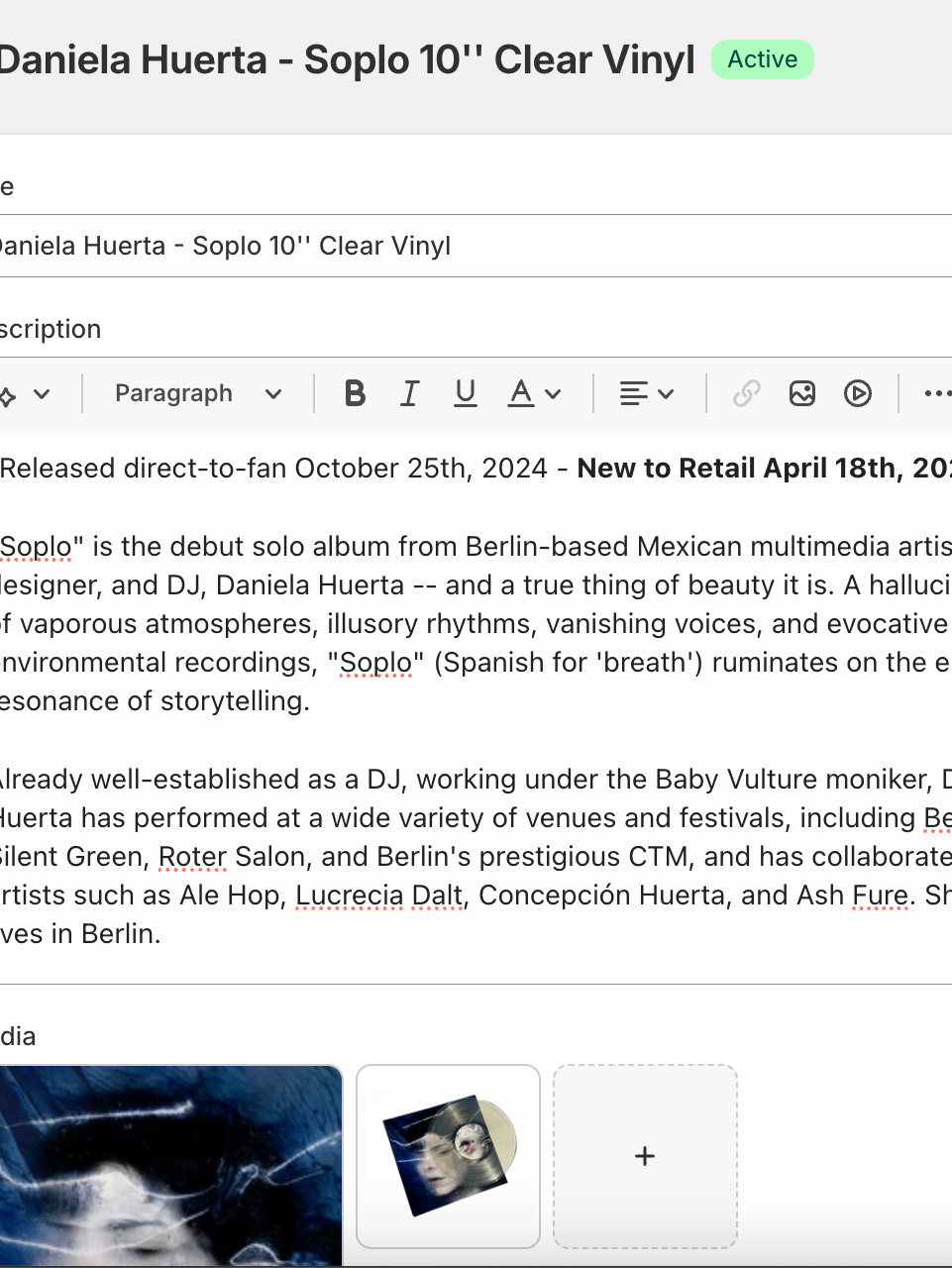Image resolution: width=952 pixels, height=1268 pixels.
Task: Click the misspelled word 'Lucrecia'
Action: [350, 896]
